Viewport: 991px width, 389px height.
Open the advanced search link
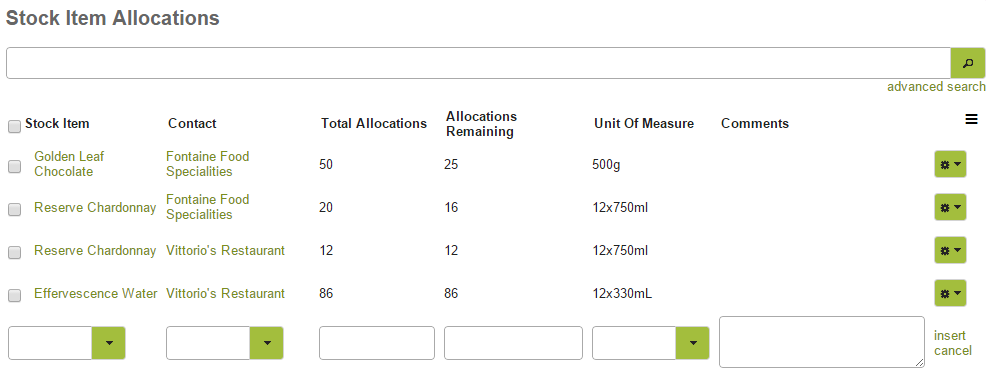point(936,87)
